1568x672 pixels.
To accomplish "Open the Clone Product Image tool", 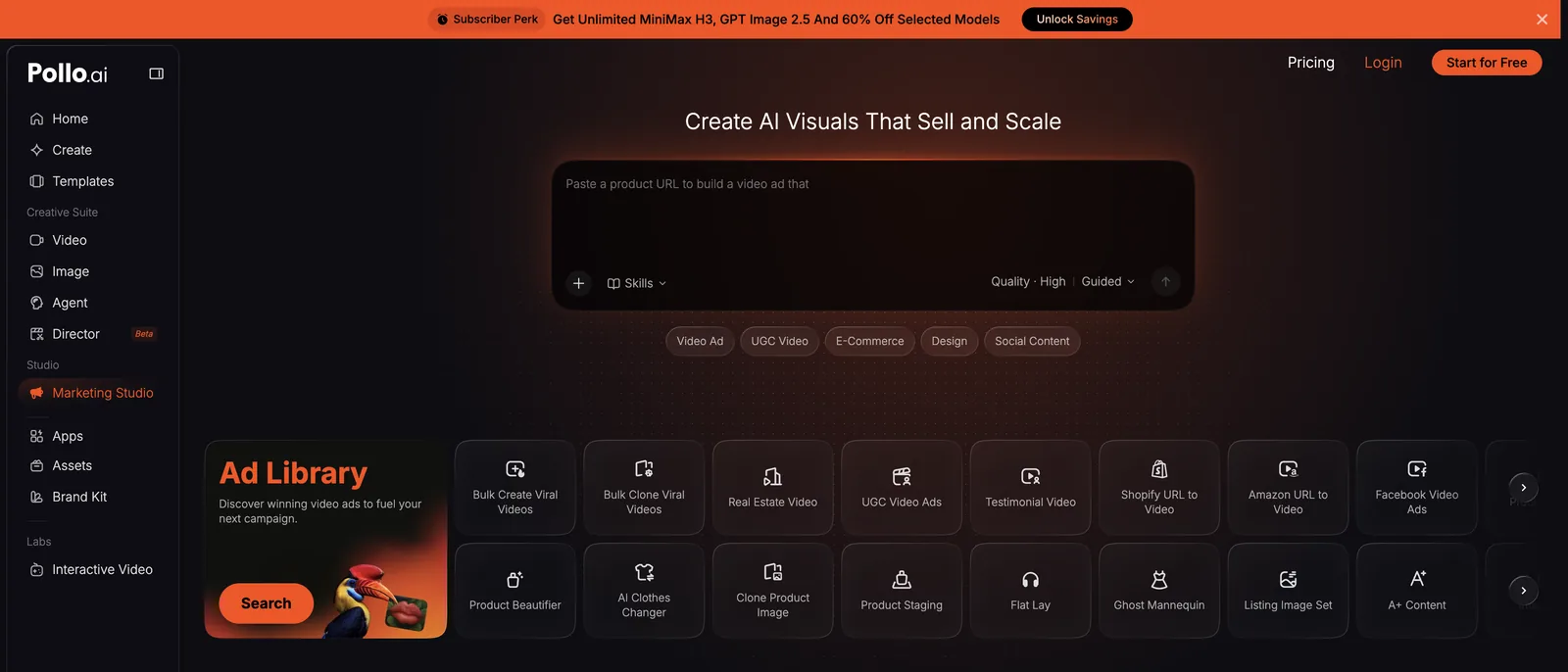I will pos(773,591).
